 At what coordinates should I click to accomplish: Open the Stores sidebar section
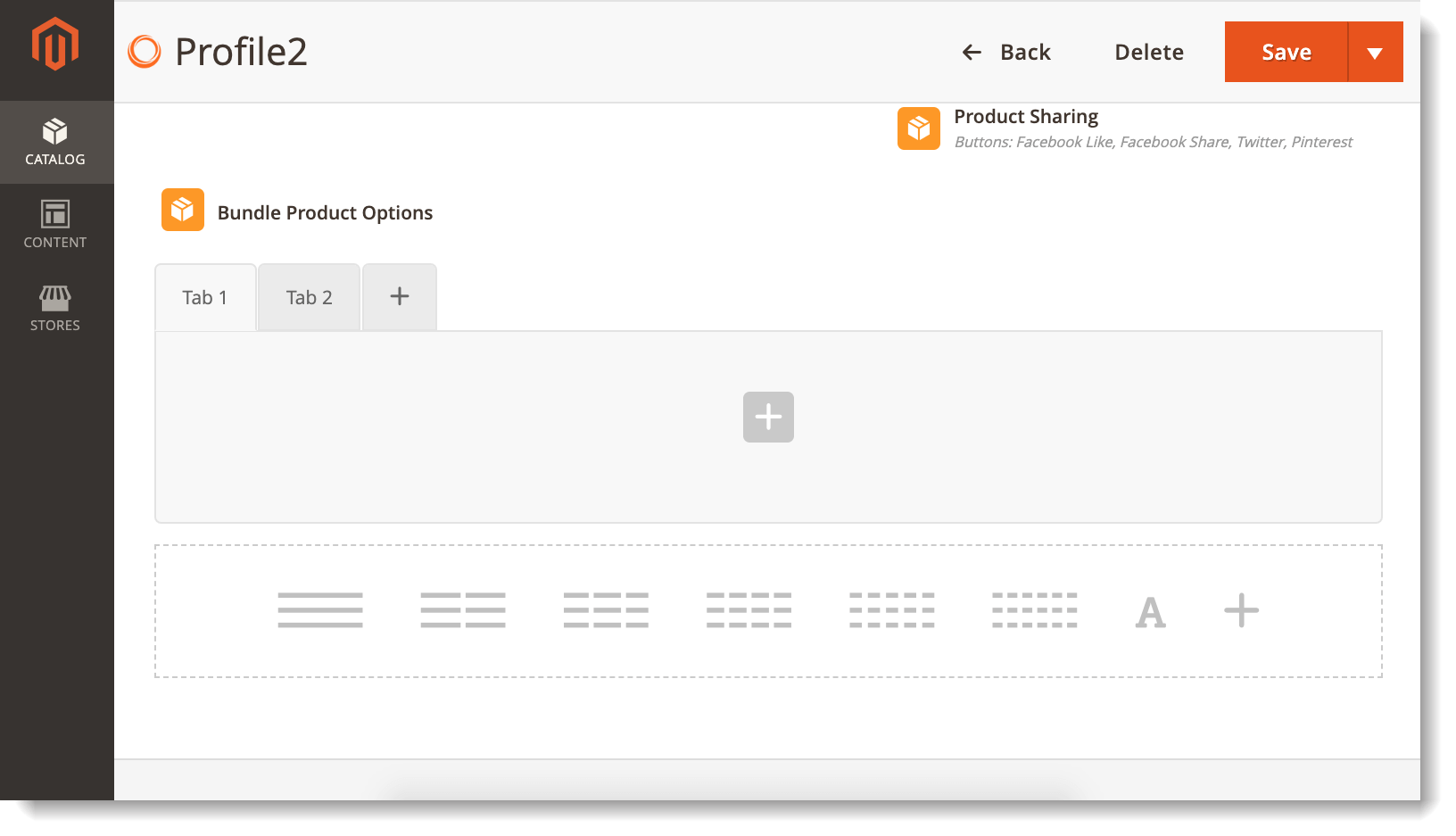pyautogui.click(x=55, y=309)
